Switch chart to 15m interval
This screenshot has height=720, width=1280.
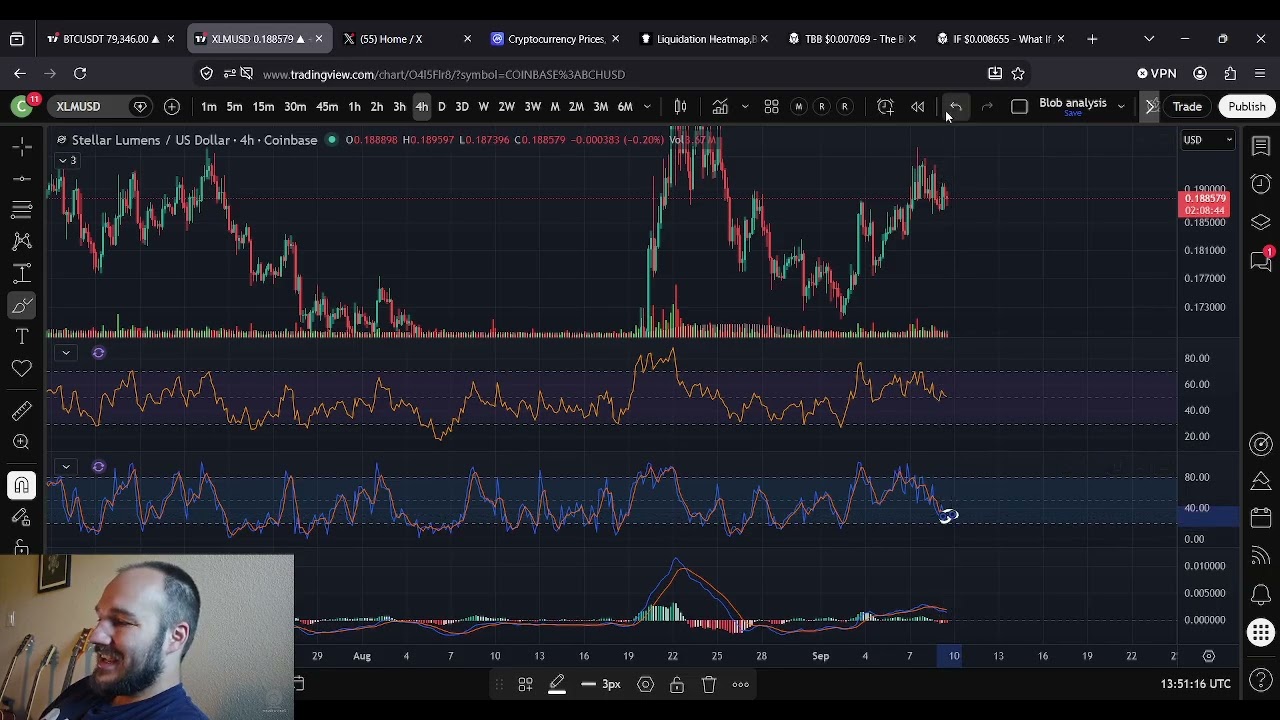[x=263, y=106]
